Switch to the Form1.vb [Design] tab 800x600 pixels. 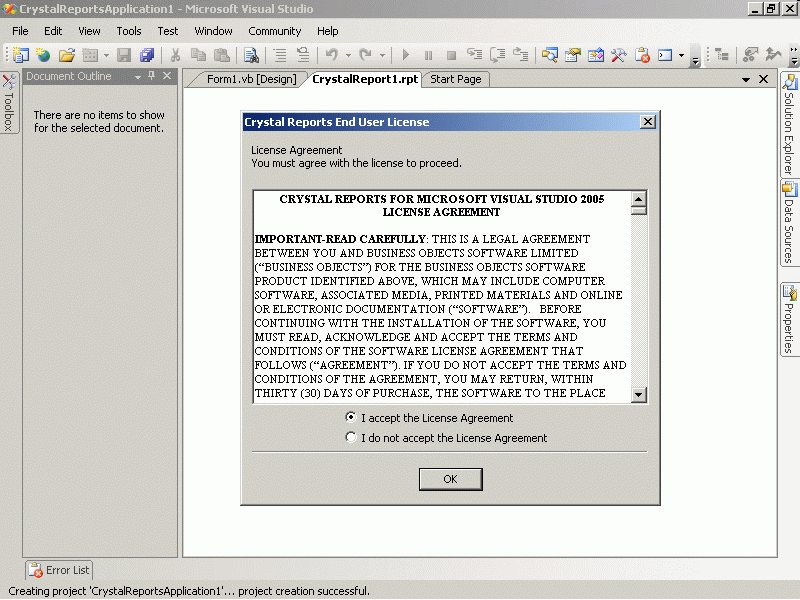pos(251,79)
